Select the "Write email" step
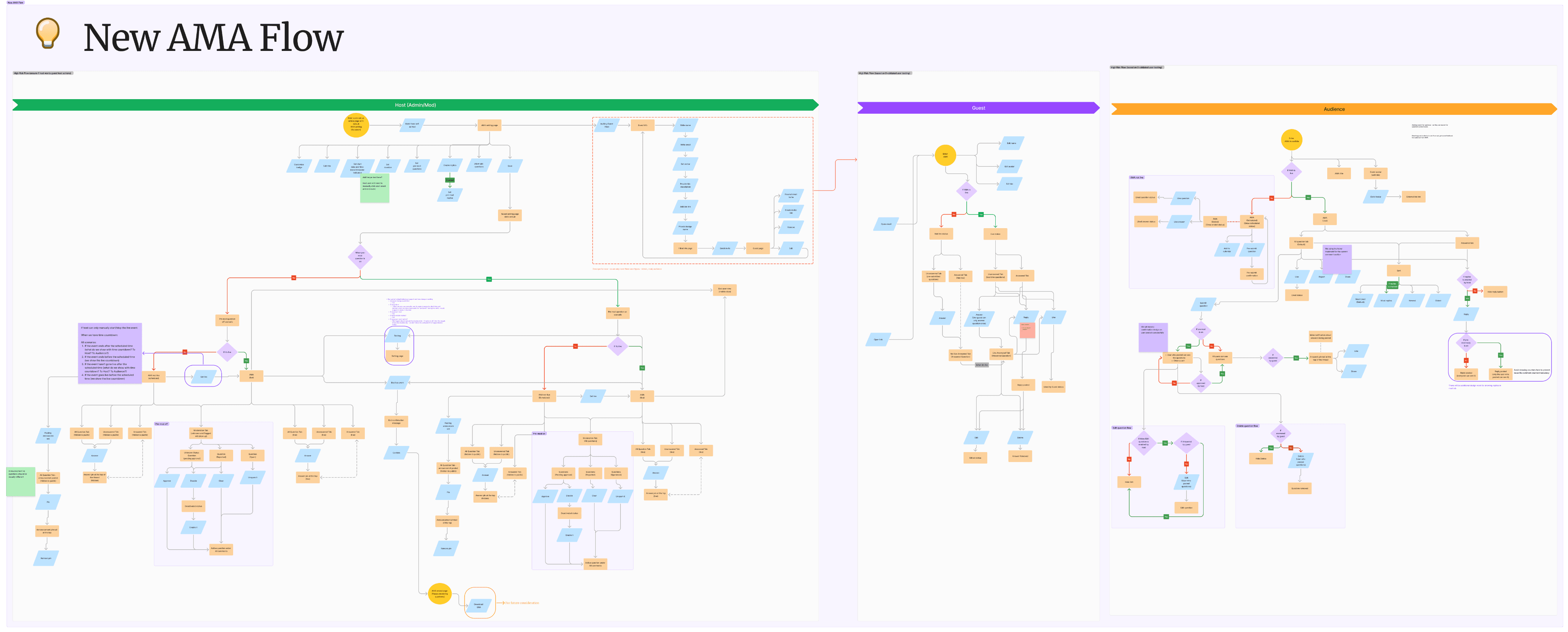1568x632 pixels. coord(685,145)
